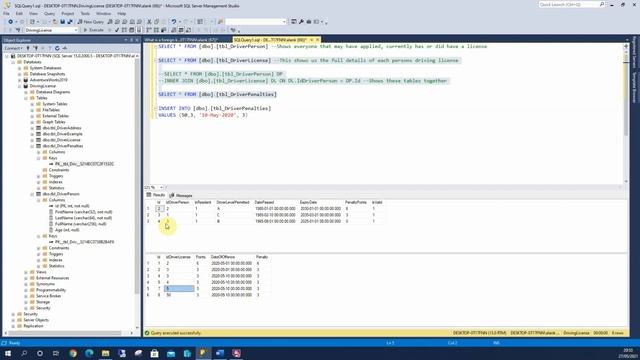Select the LastName varchar(64) column
The height and width of the screenshot is (360, 640).
83,218
